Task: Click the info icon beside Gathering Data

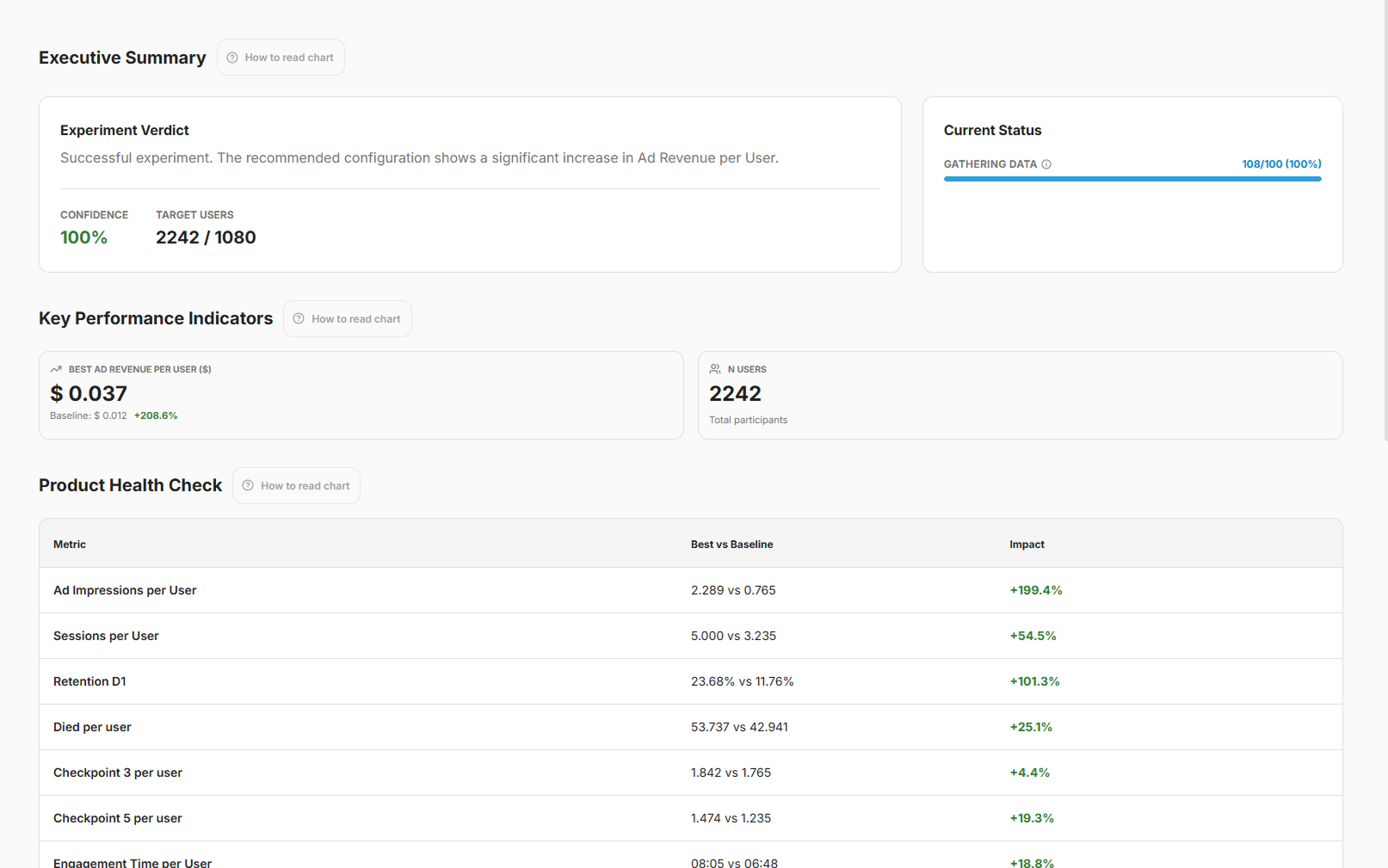Action: pos(1046,164)
